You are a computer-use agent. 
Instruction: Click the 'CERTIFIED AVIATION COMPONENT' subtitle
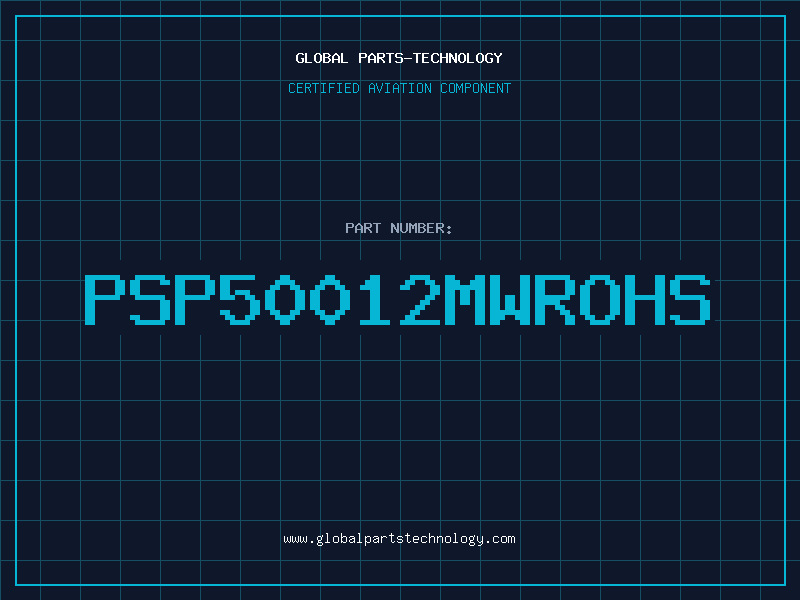[x=399, y=88]
